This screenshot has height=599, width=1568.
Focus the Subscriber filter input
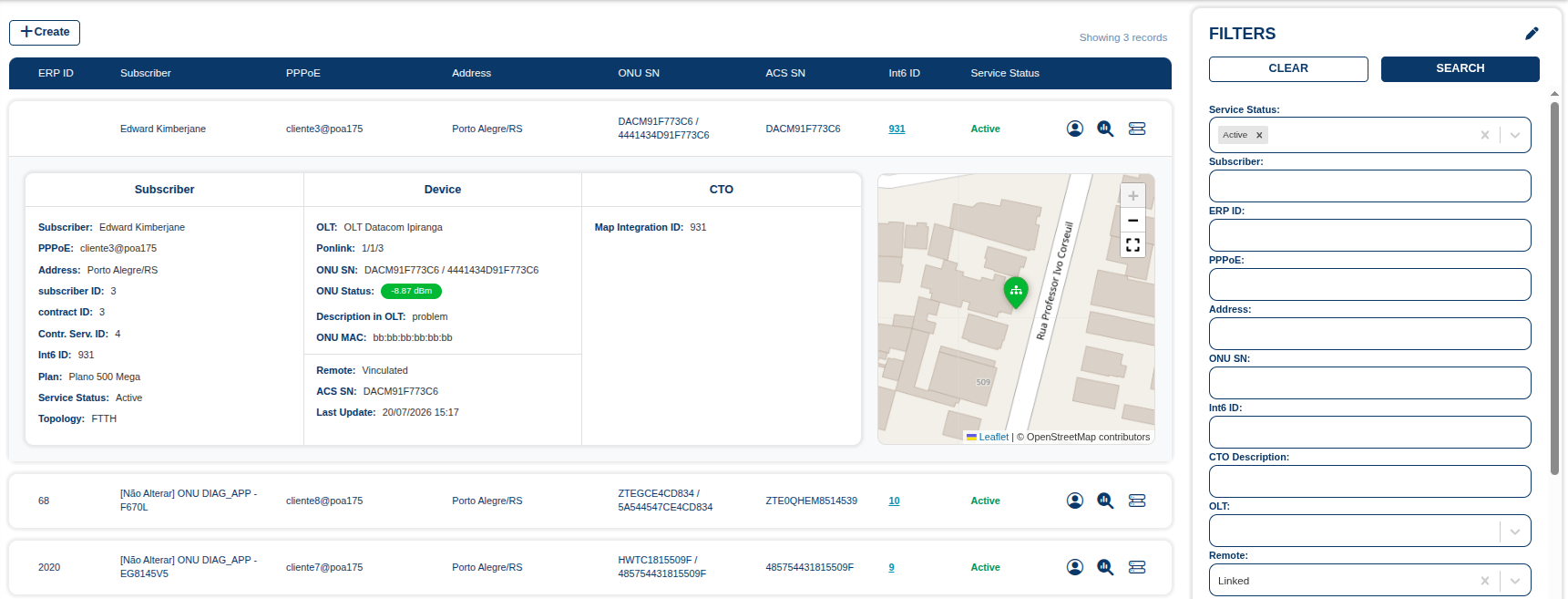point(1369,186)
